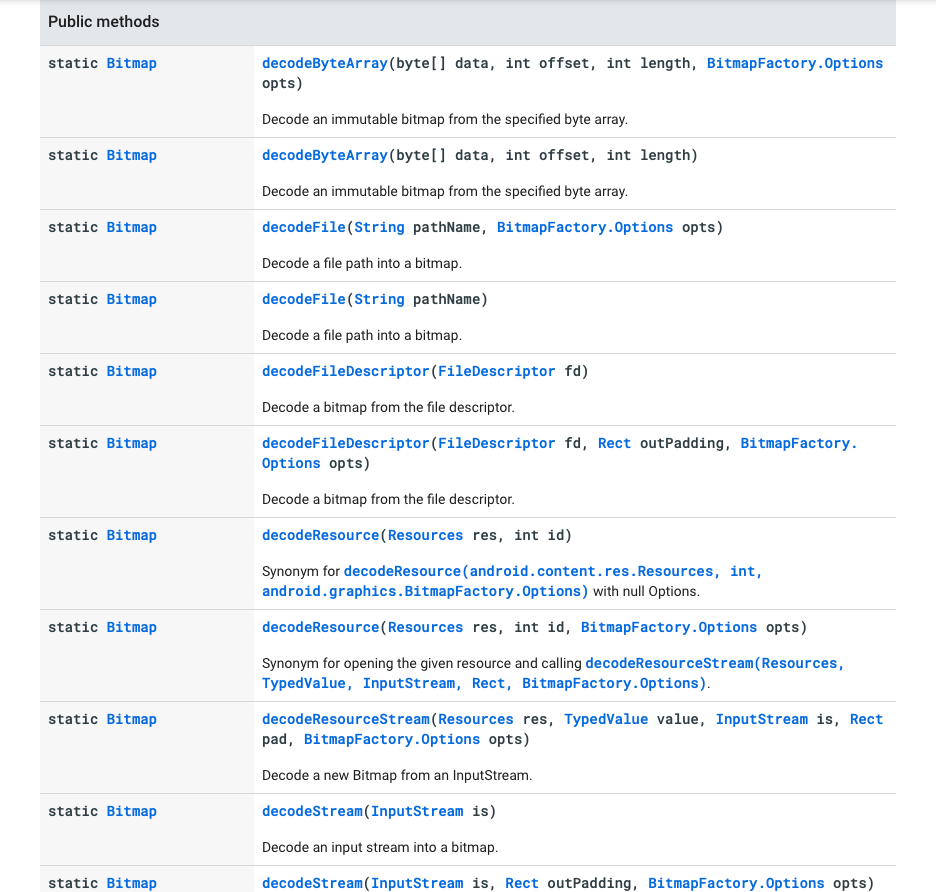This screenshot has height=892, width=936.
Task: Click Bitmap return type beside four-argument decodeByteArray
Action: click(131, 63)
